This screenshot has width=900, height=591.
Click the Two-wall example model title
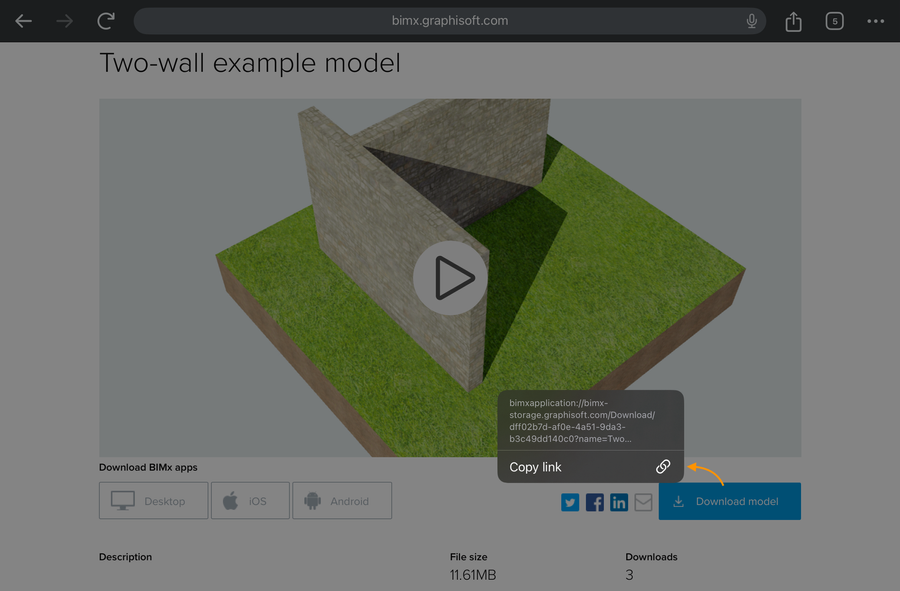[x=250, y=63]
